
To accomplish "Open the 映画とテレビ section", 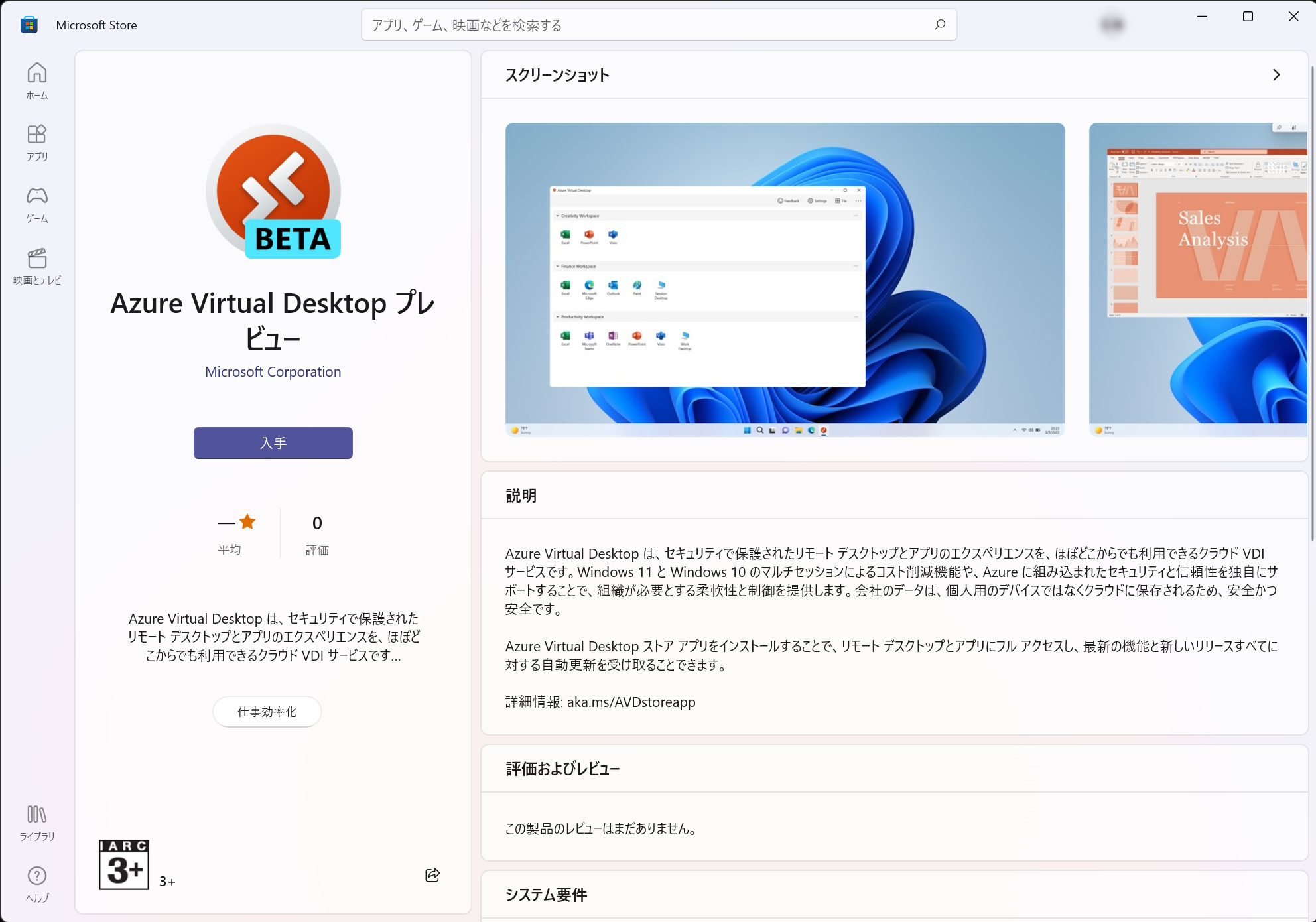I will pos(38,264).
